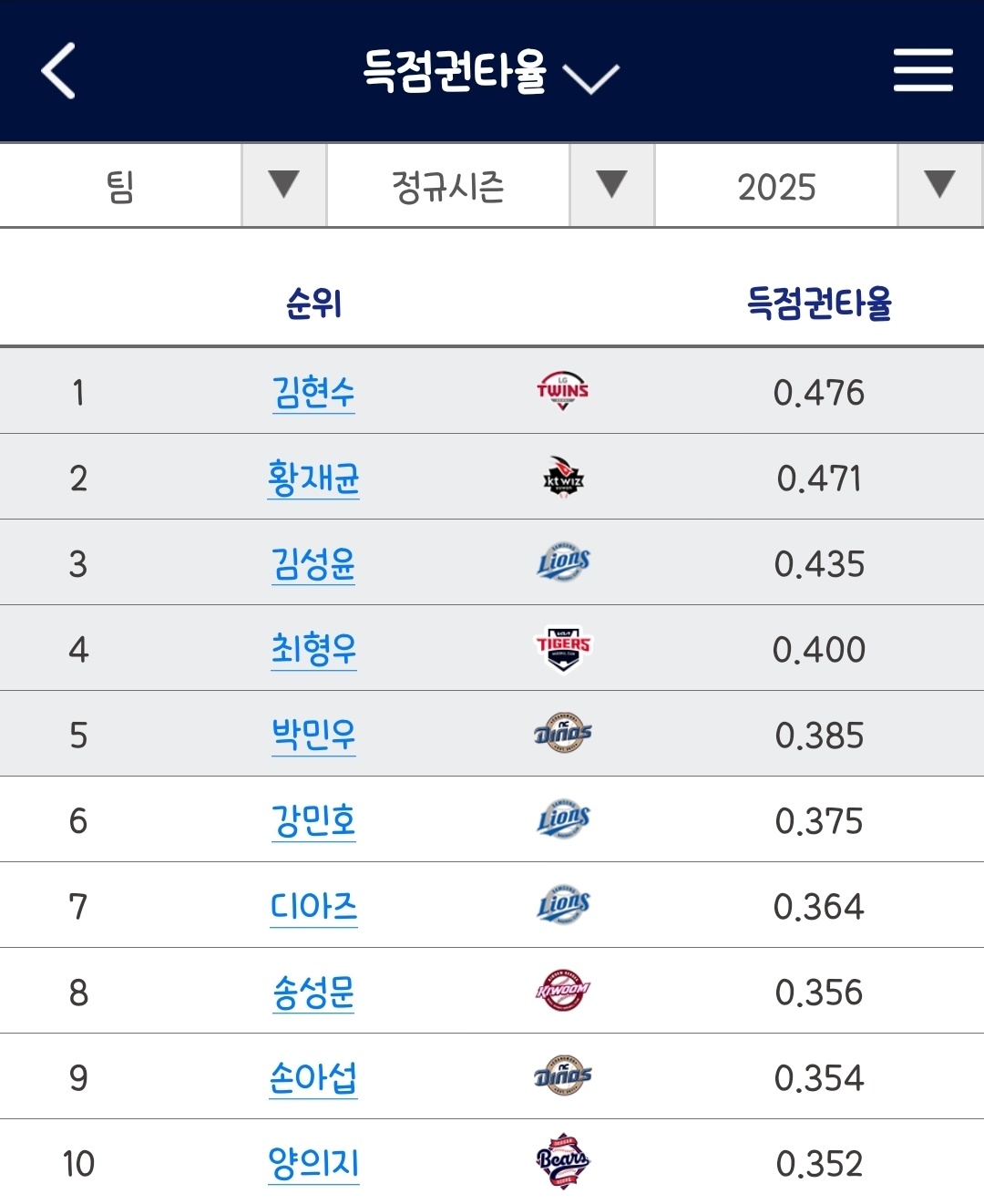Click the Tigers logo beside 최형우
The width and height of the screenshot is (984, 1204).
563,649
